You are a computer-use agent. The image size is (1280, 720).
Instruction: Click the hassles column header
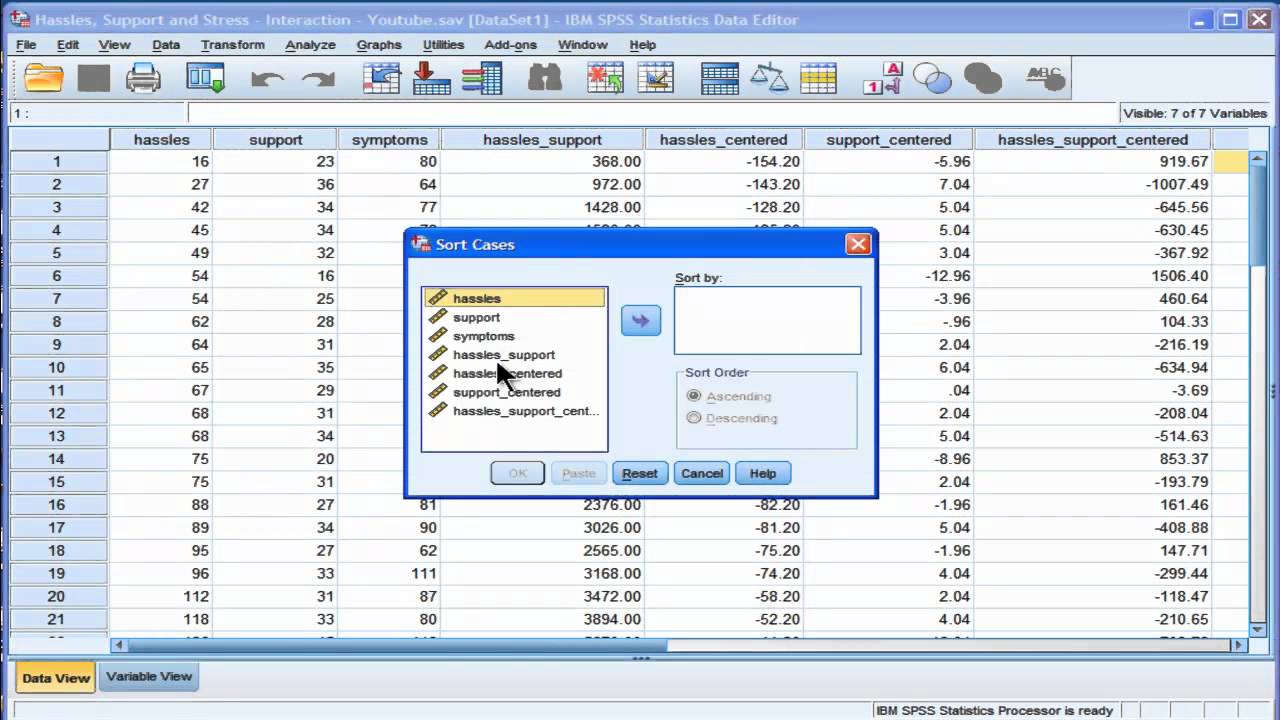pyautogui.click(x=161, y=140)
